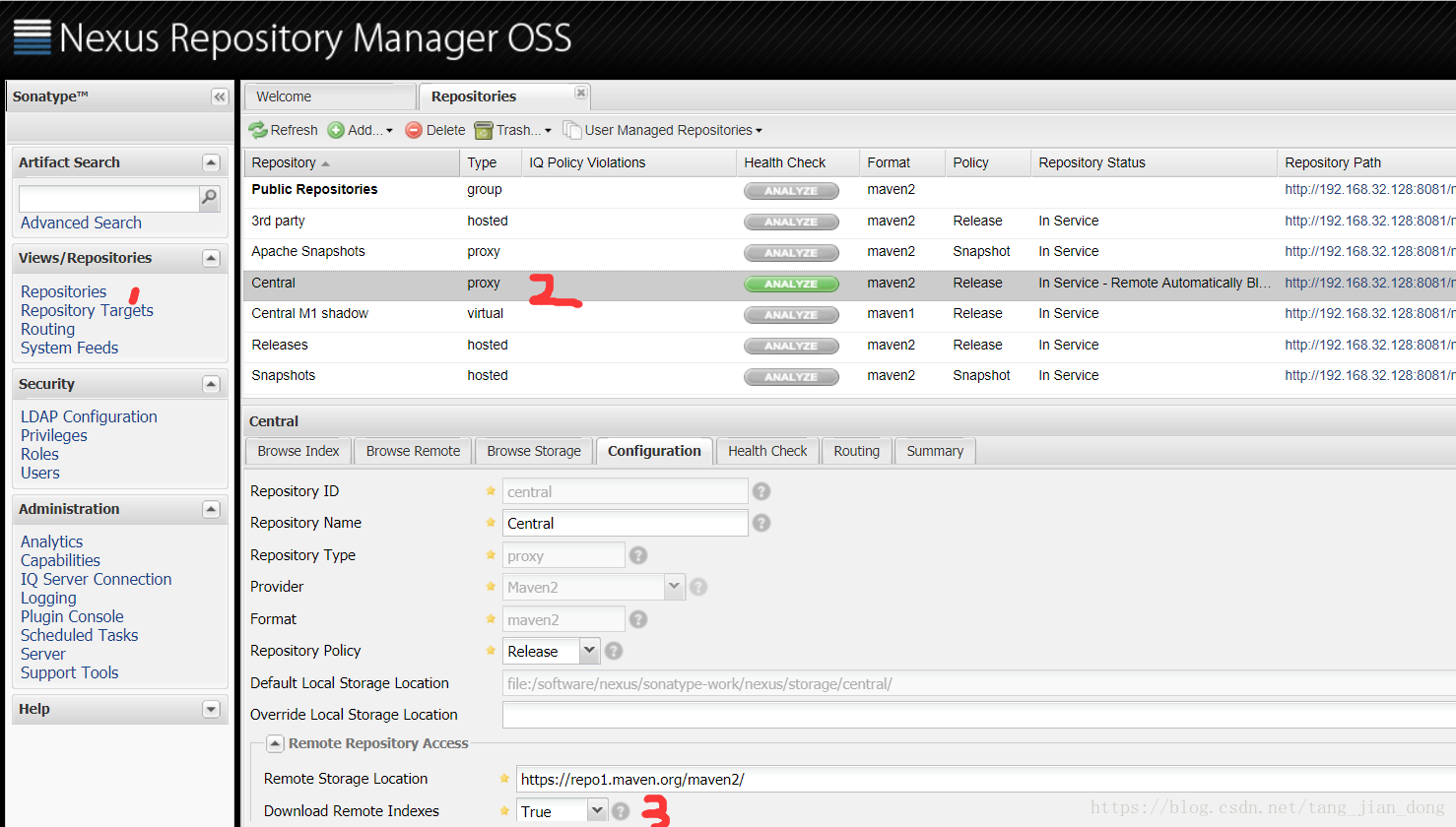This screenshot has width=1456, height=827.
Task: Click the Delete repository button
Action: pos(435,130)
